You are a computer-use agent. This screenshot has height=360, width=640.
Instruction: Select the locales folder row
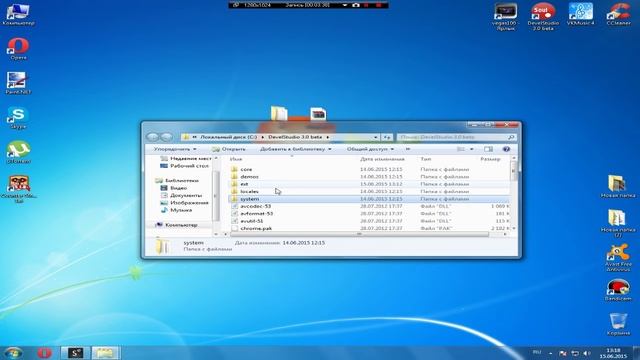point(368,191)
